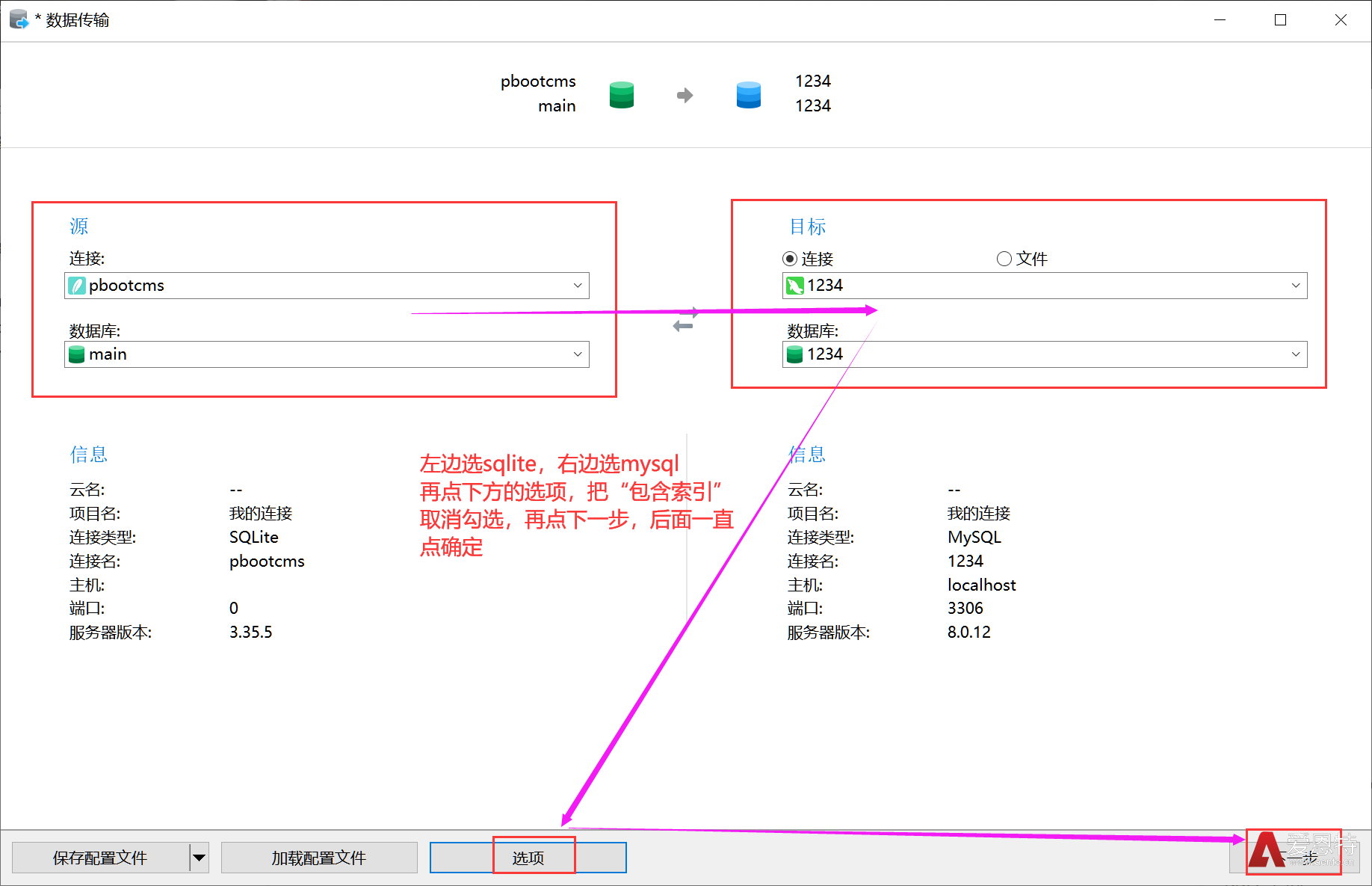Expand the 保存配置文件 split arrow
Viewport: 1372px width, 886px height.
[199, 858]
